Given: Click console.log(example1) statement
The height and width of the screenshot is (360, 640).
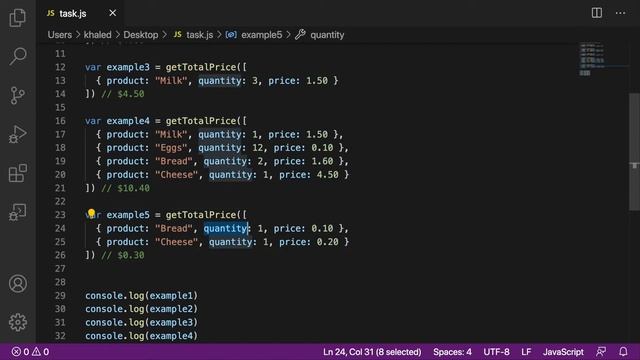Looking at the screenshot, I should pos(141,296).
